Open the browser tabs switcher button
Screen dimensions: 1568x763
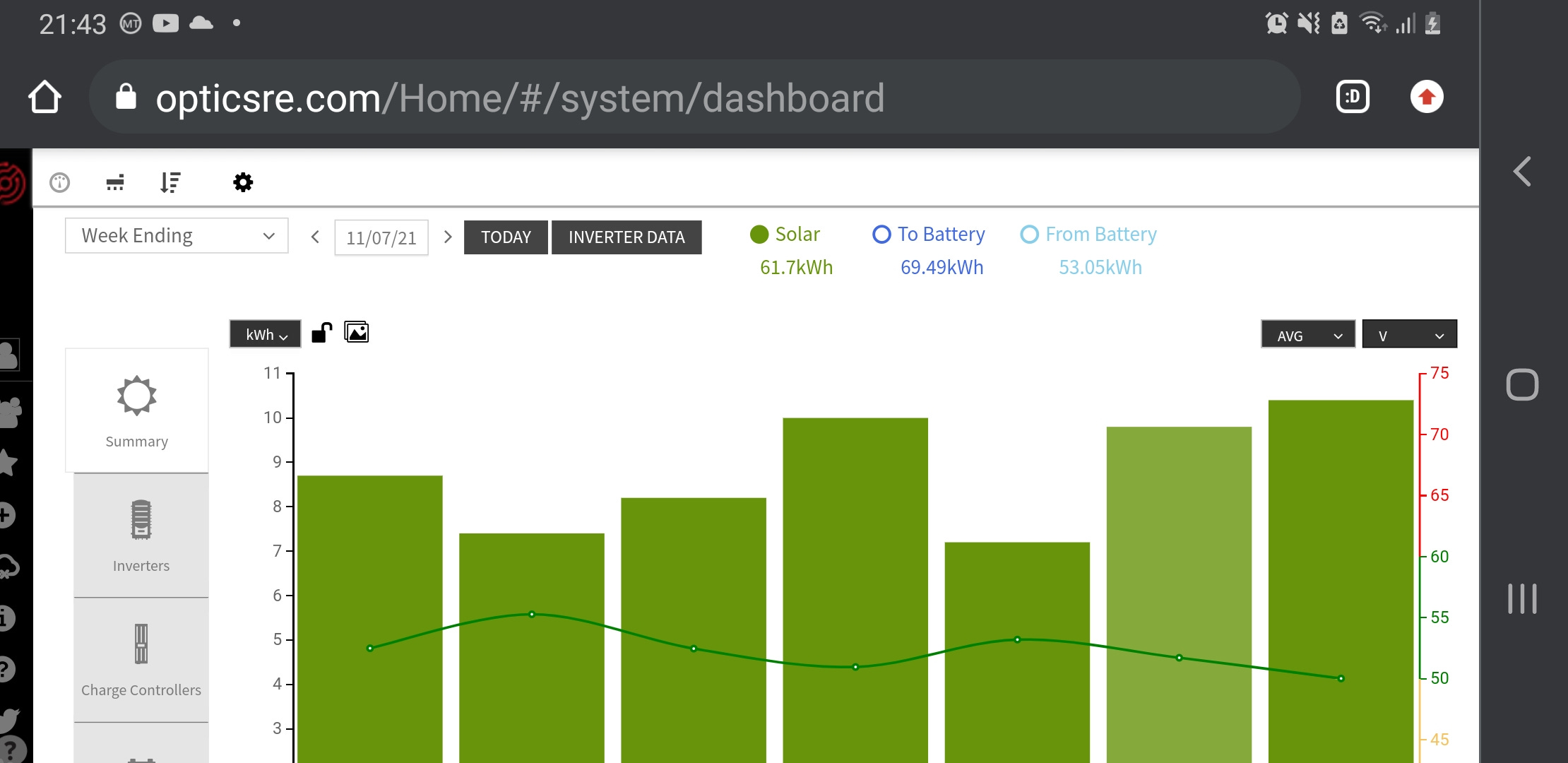1353,97
